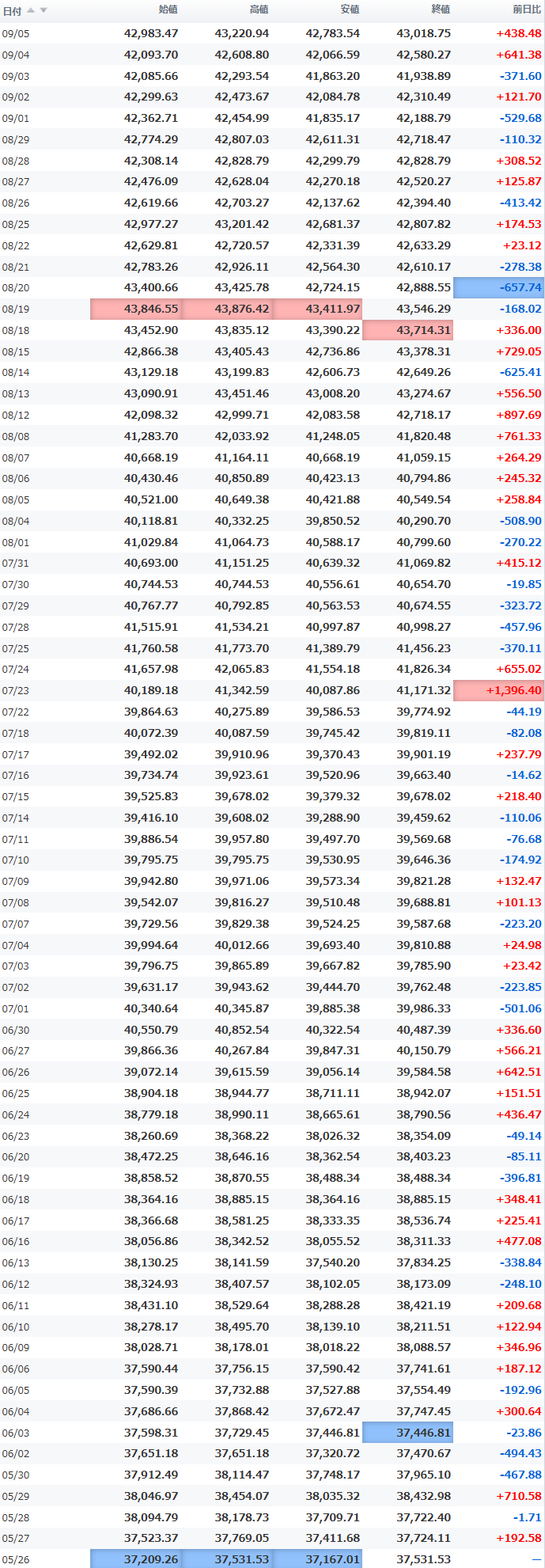This screenshot has height=1568, width=545.
Task: Select the 08/14 date cell
Action: 16,373
